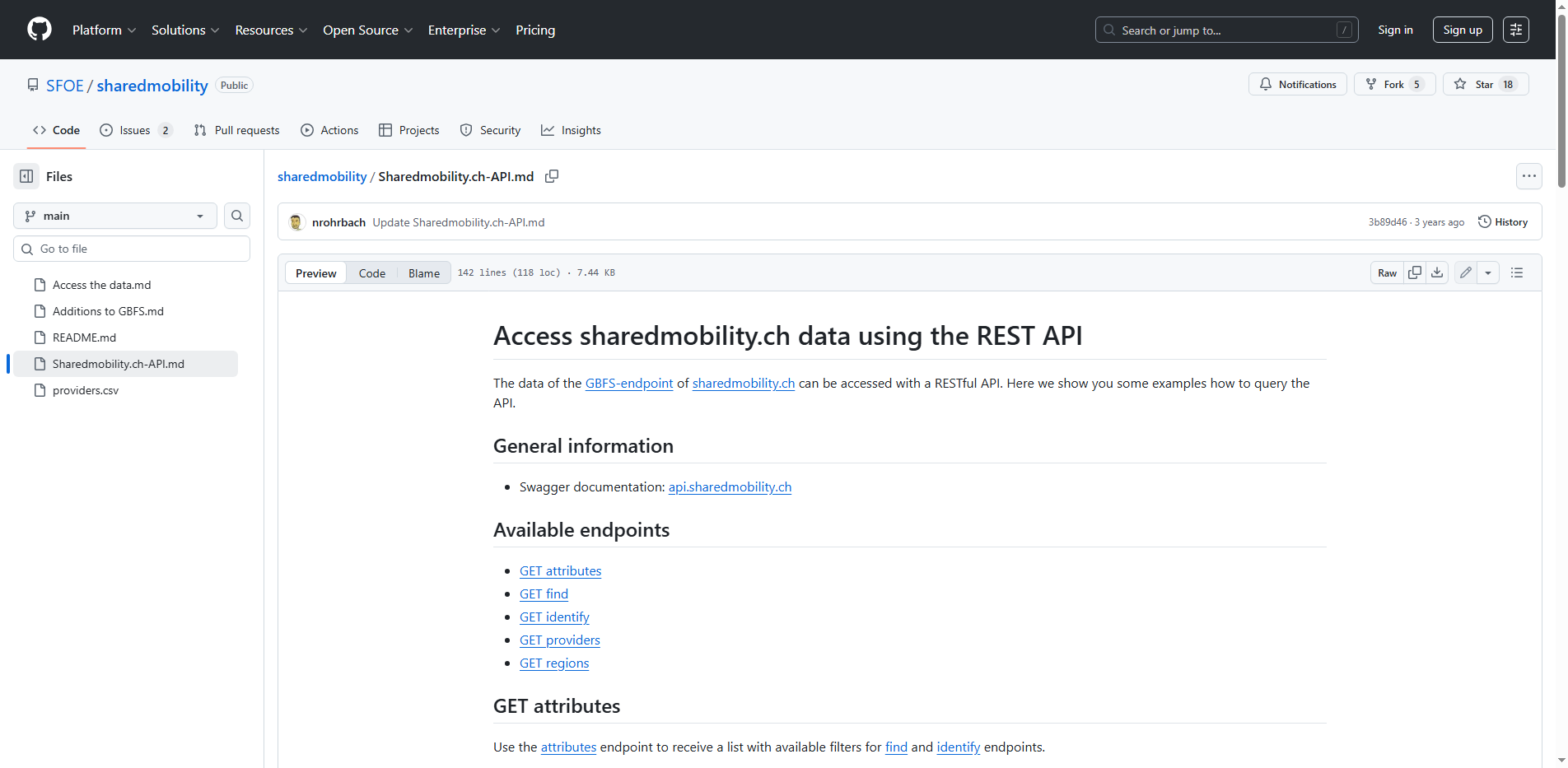Download the raw file via the download icon
The height and width of the screenshot is (768, 1568).
[1437, 272]
